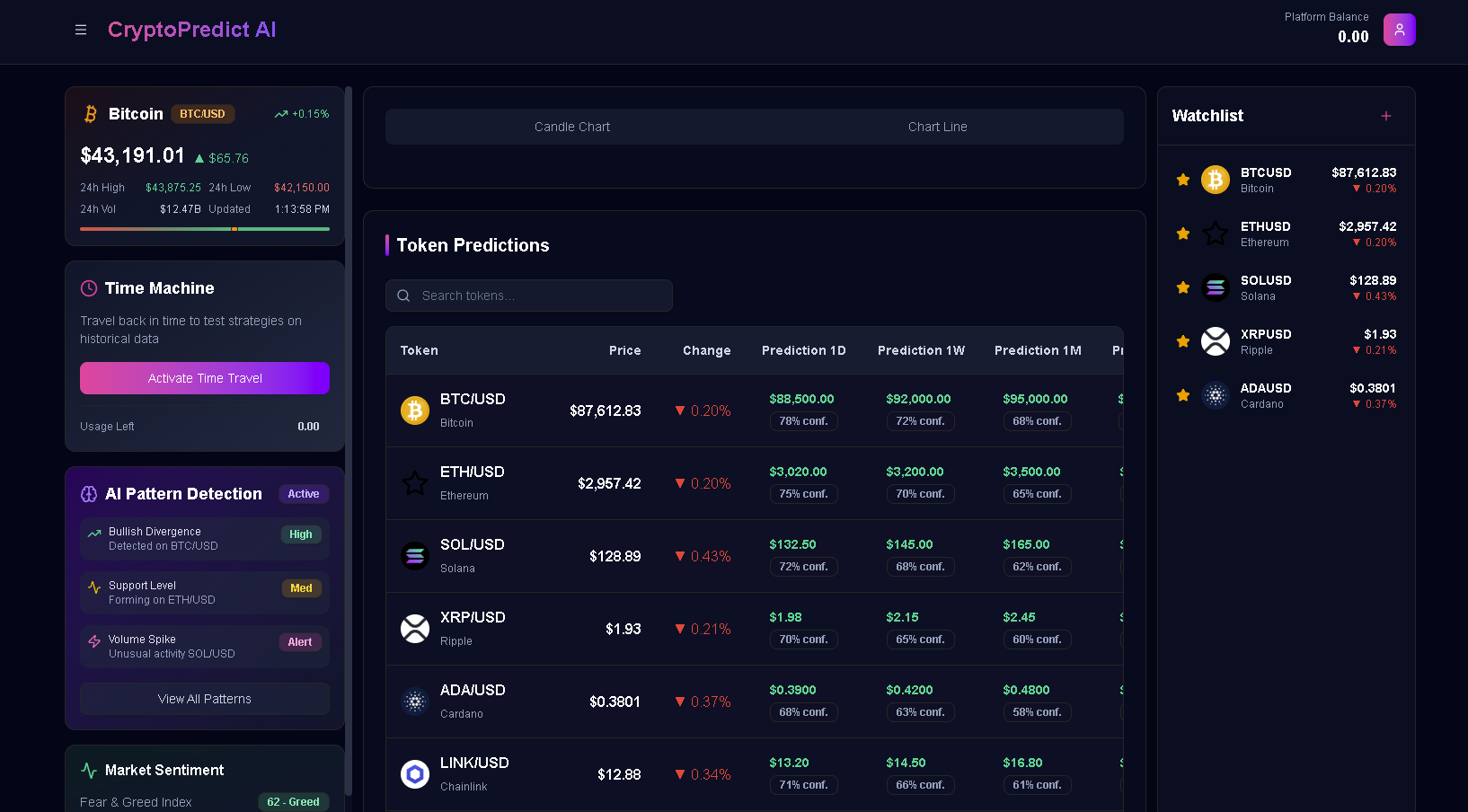Screen dimensions: 1468x812
Task: Click the Alert badge on Volume Spike
Action: 300,642
